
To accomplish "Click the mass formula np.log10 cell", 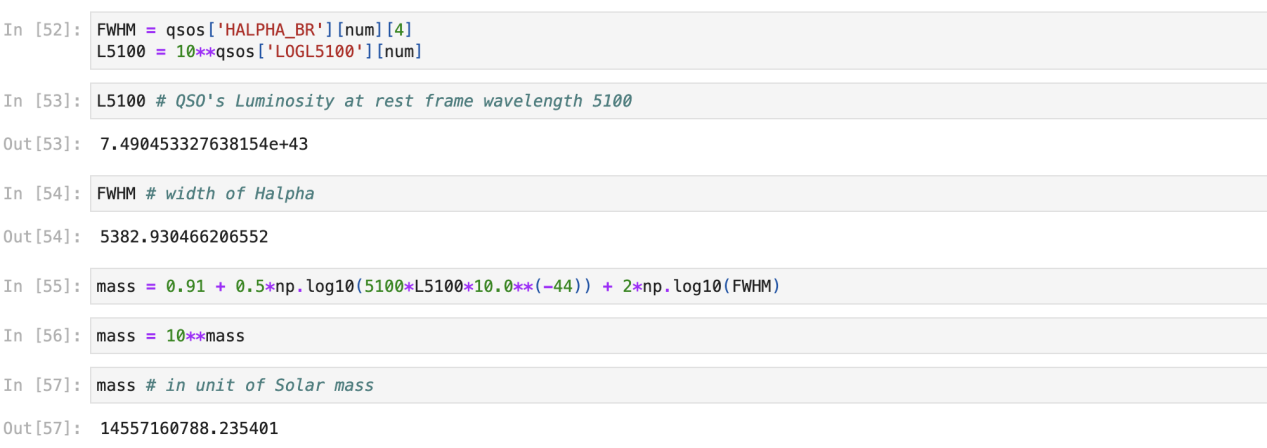I will point(677,287).
